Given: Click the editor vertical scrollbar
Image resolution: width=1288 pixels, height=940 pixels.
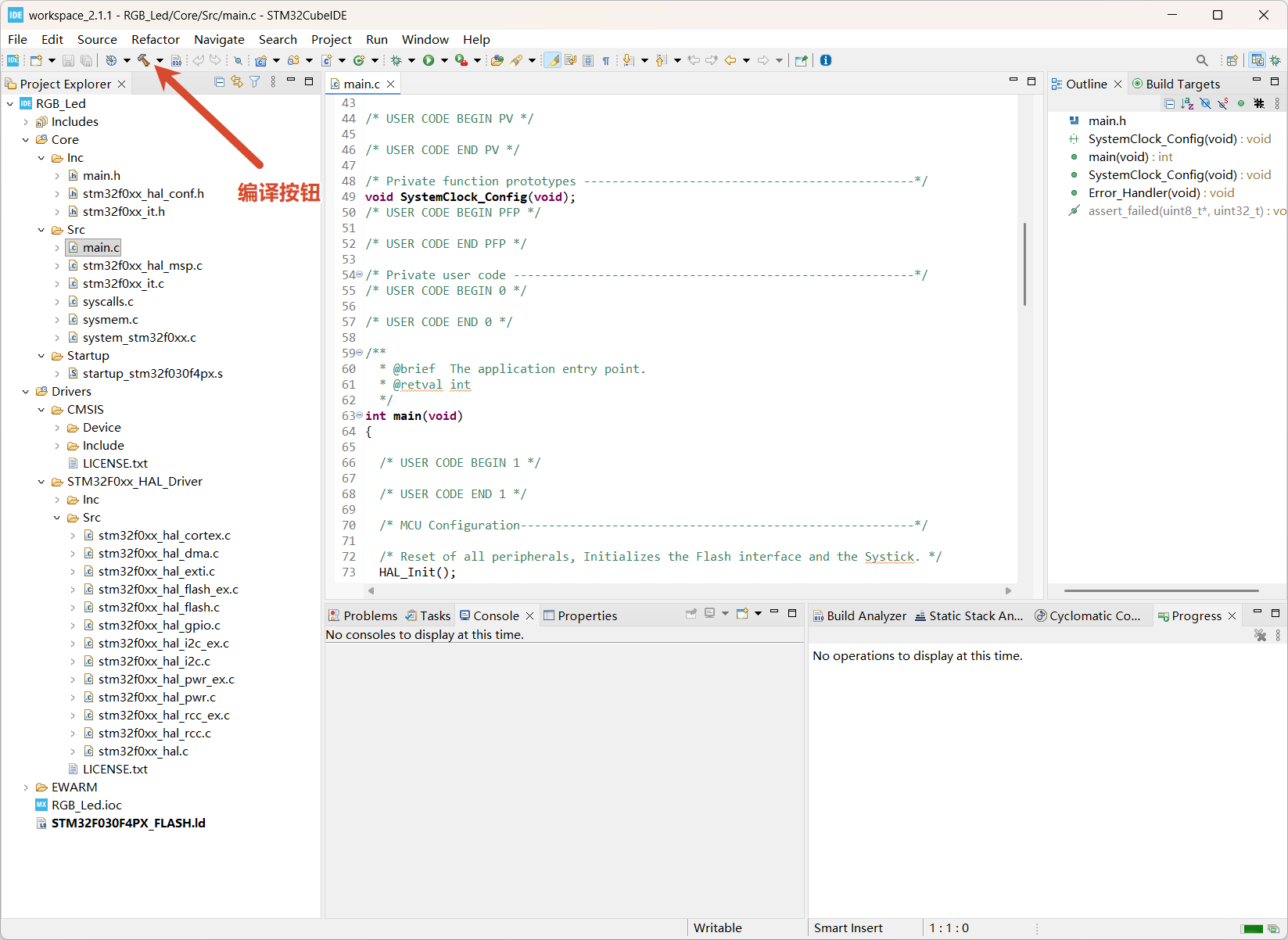Looking at the screenshot, I should 1024,264.
